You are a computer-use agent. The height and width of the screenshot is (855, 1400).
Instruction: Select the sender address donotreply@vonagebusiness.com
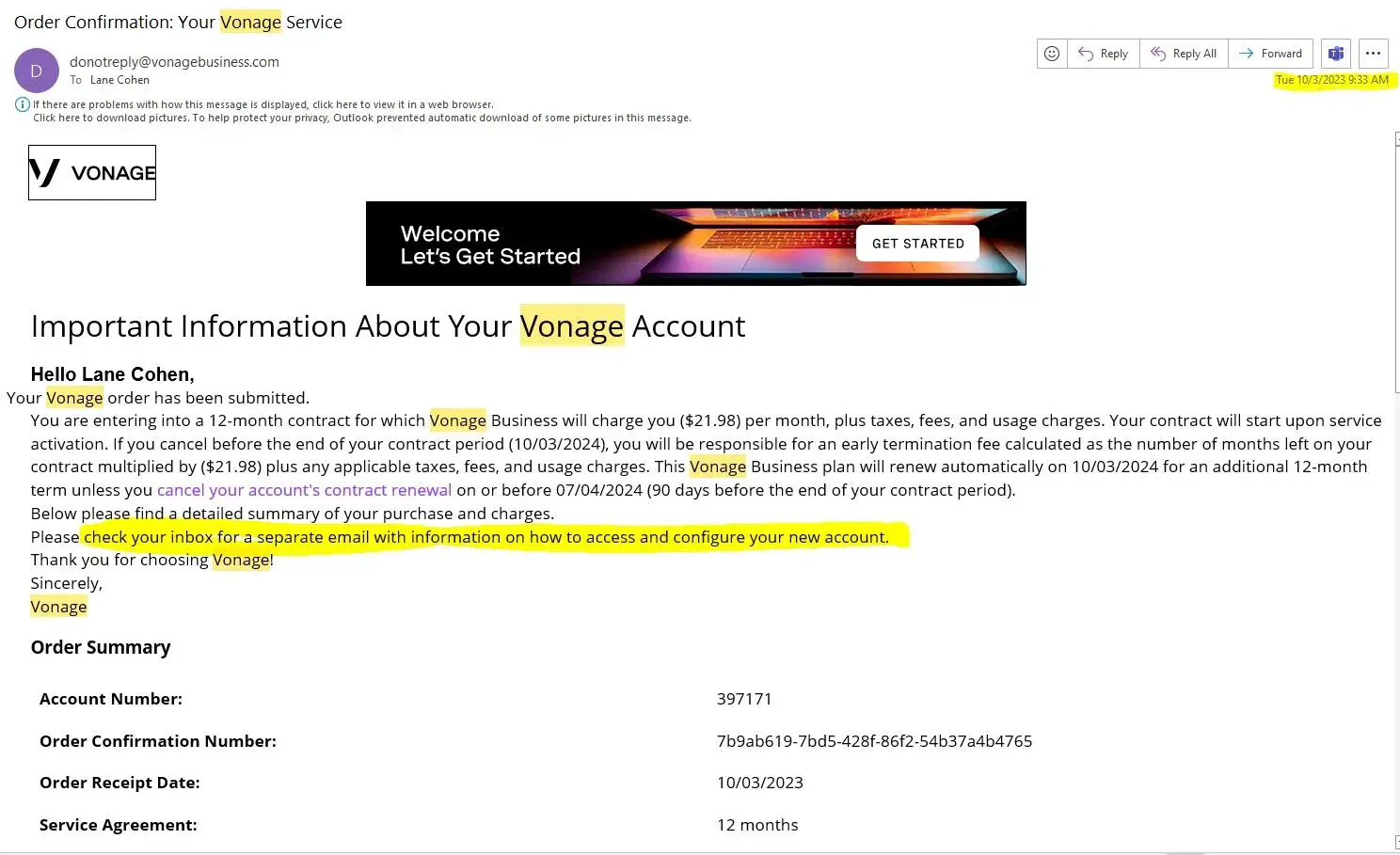(174, 62)
